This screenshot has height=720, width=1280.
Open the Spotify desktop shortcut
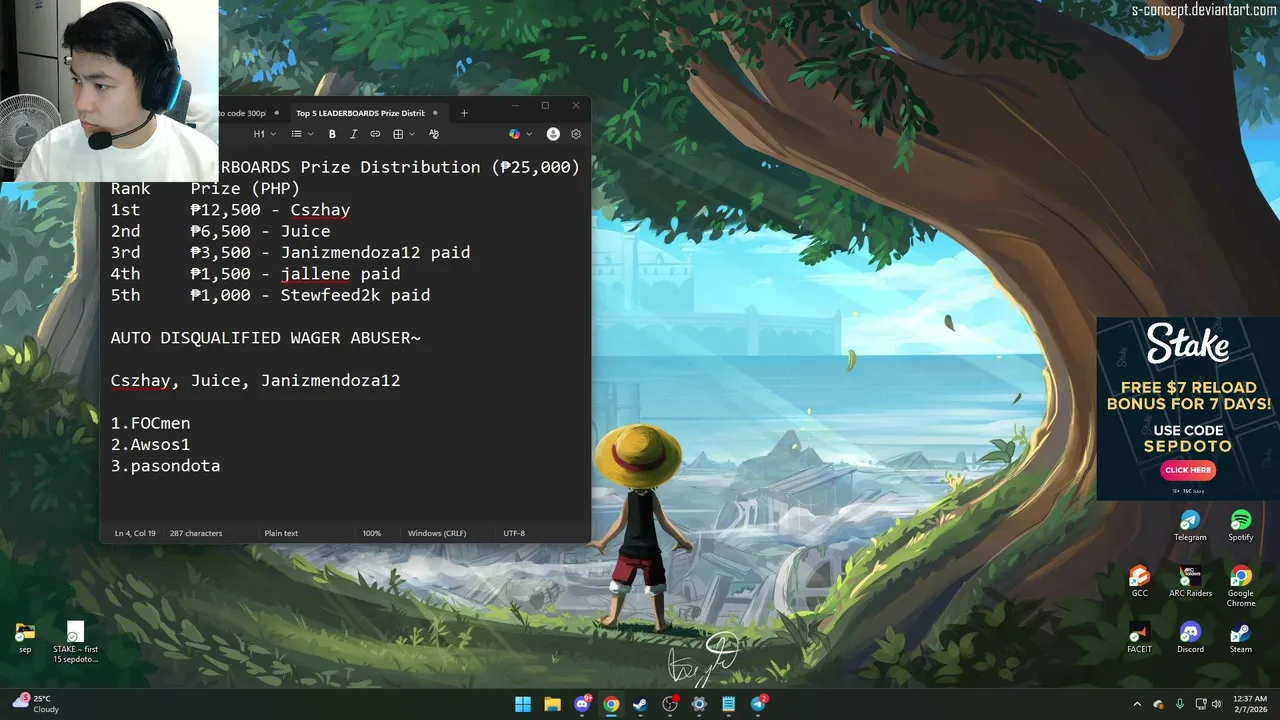pyautogui.click(x=1241, y=526)
